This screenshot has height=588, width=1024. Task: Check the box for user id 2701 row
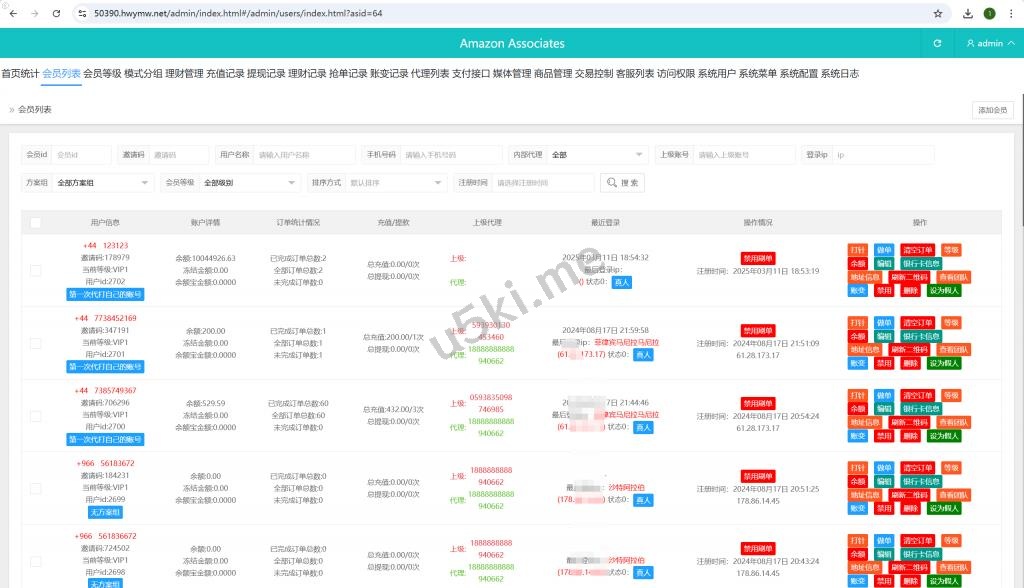(36, 343)
